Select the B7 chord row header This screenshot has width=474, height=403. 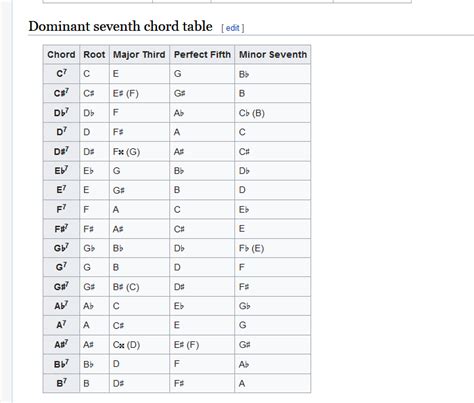[x=61, y=383]
